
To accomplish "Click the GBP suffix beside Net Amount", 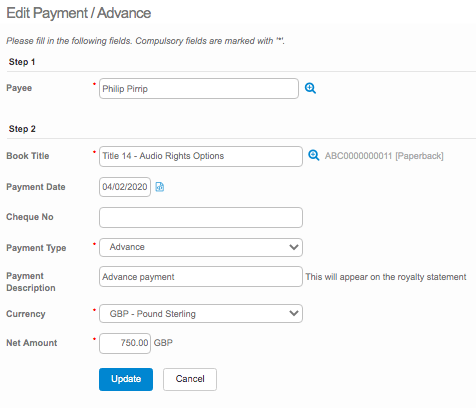I will point(163,343).
